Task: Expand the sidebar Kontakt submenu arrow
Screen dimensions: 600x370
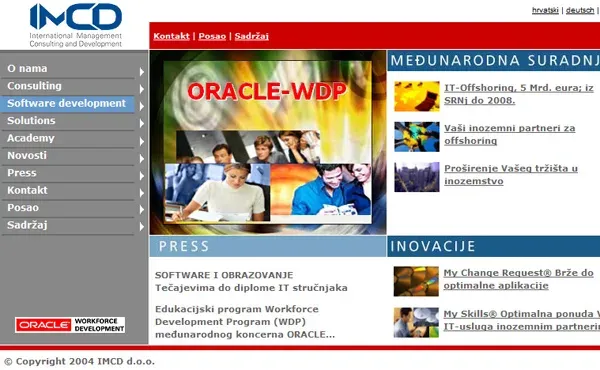Action: (142, 193)
